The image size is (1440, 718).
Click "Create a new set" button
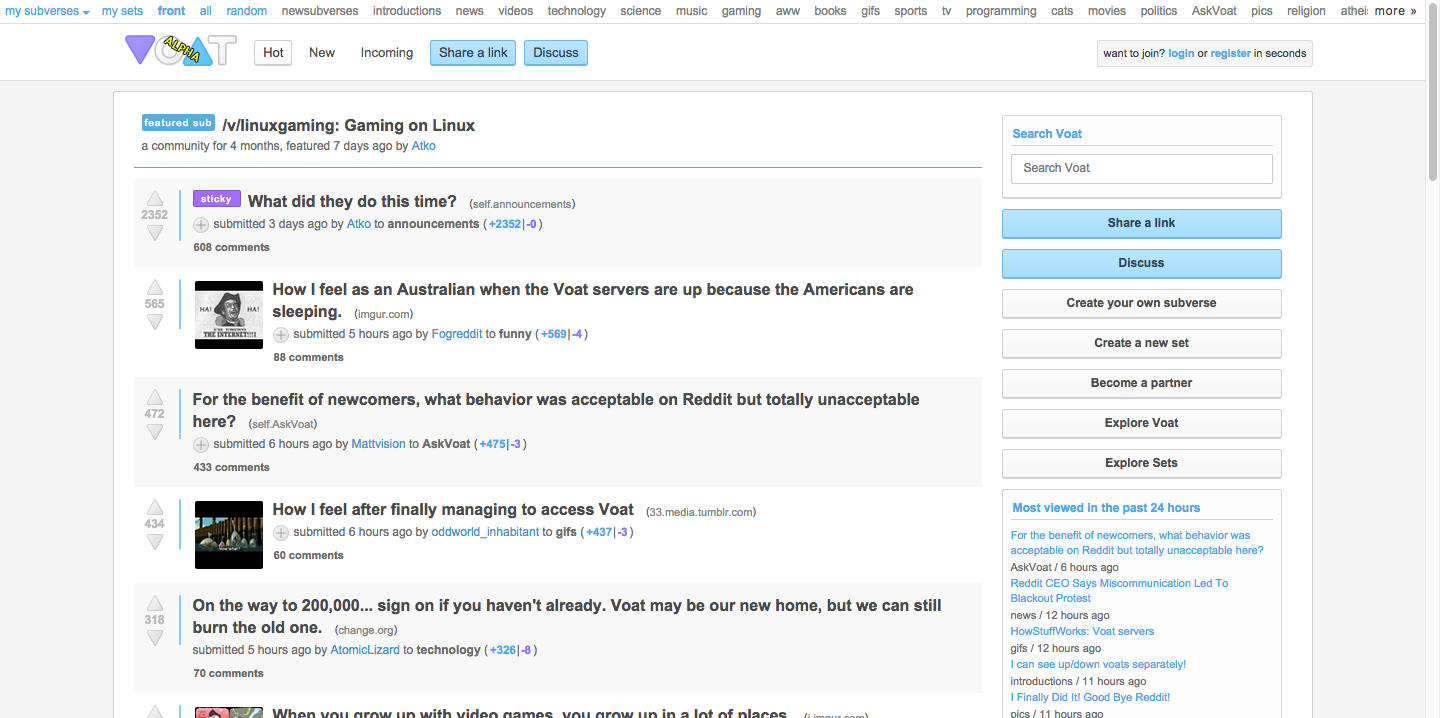coord(1141,343)
